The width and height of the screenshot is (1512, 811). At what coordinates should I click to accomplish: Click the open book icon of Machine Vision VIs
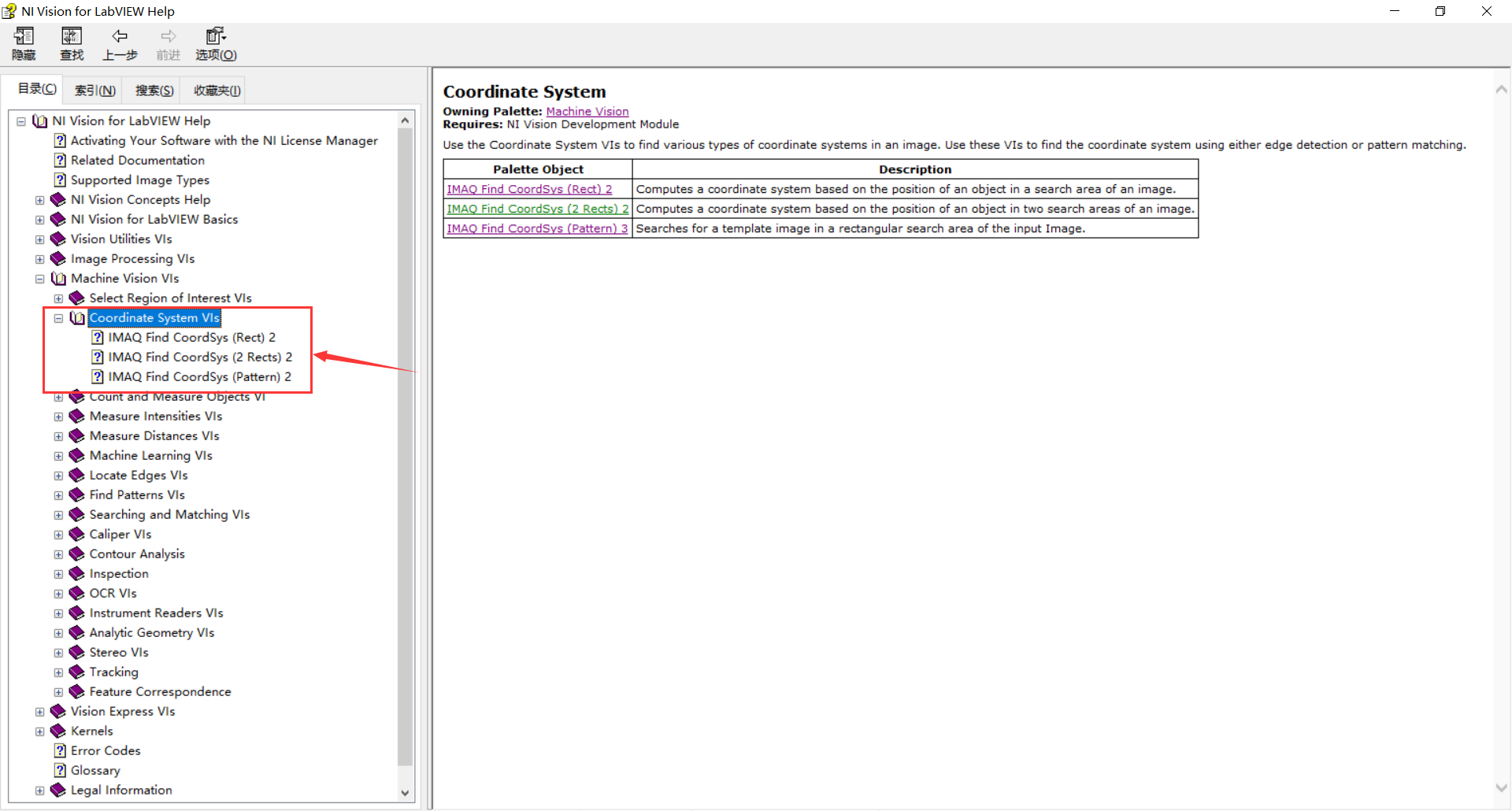tap(59, 279)
